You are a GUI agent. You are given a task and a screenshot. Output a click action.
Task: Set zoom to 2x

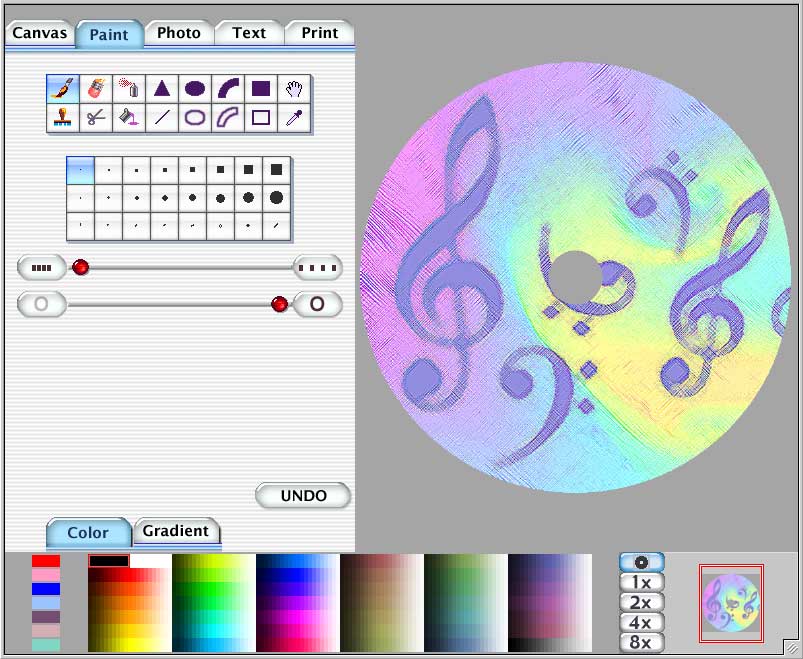click(642, 602)
